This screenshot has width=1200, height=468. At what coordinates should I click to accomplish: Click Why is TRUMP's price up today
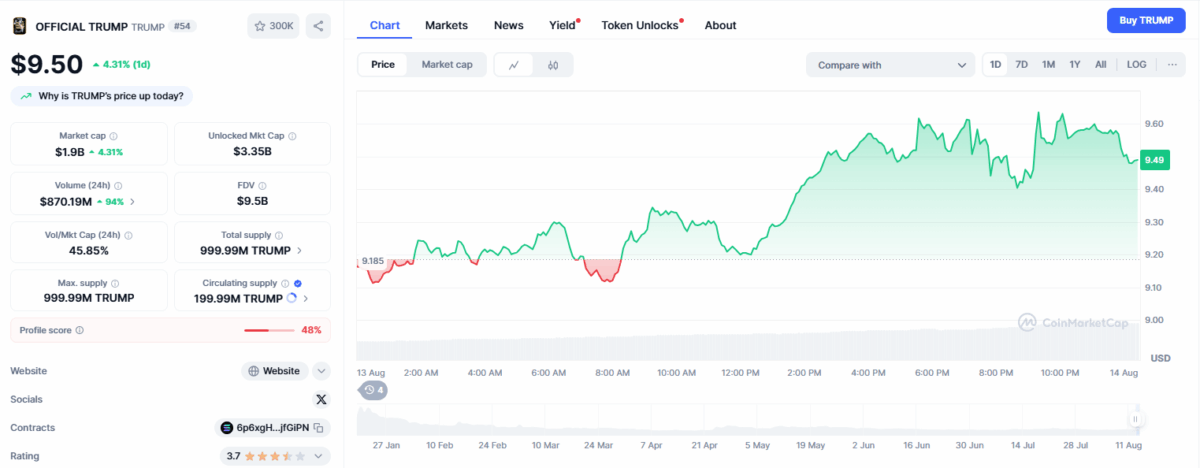pyautogui.click(x=104, y=96)
